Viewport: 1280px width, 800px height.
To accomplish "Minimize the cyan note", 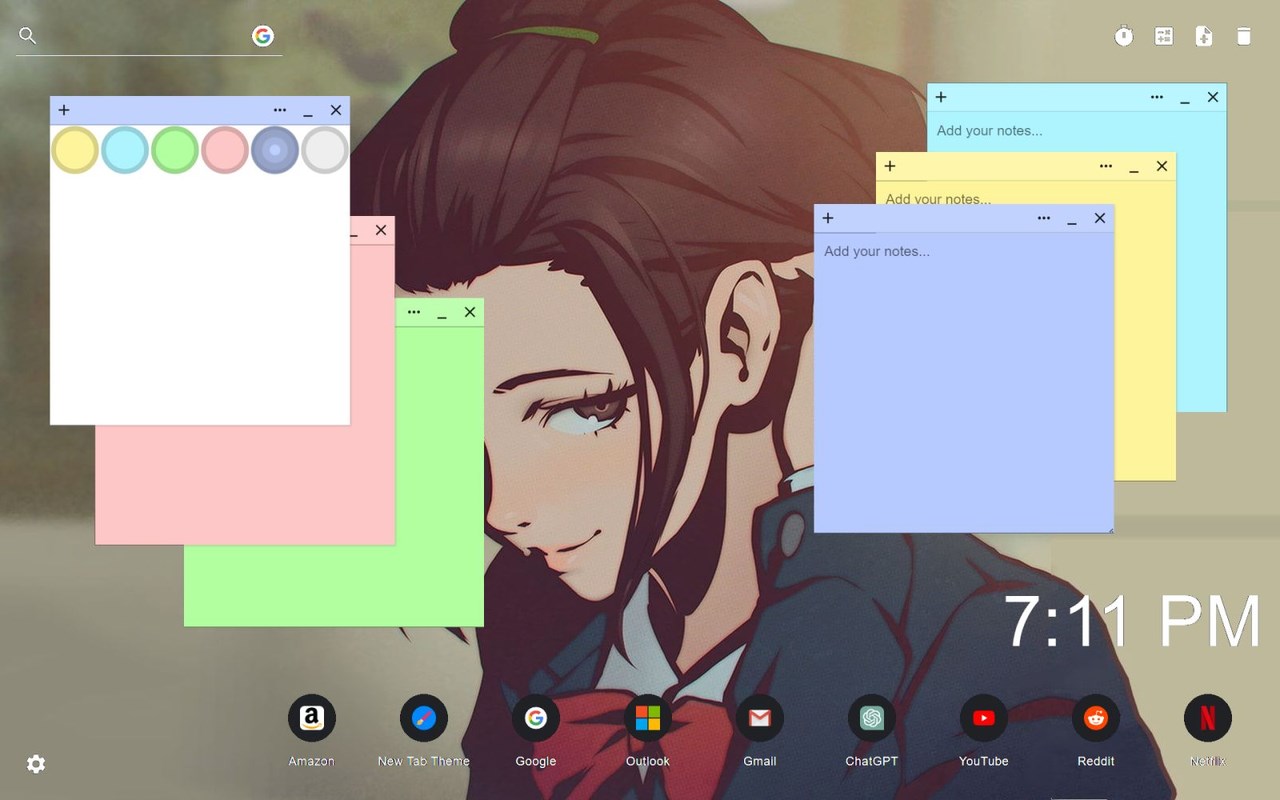I will [x=1185, y=99].
